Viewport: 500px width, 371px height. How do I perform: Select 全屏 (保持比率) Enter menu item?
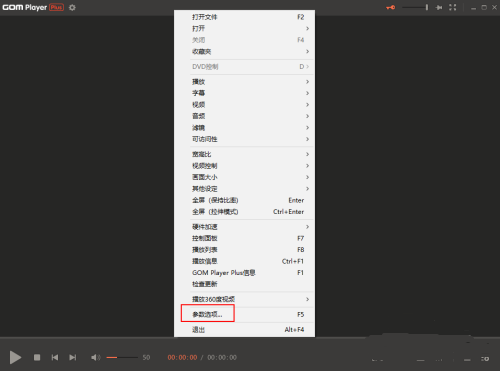point(244,200)
